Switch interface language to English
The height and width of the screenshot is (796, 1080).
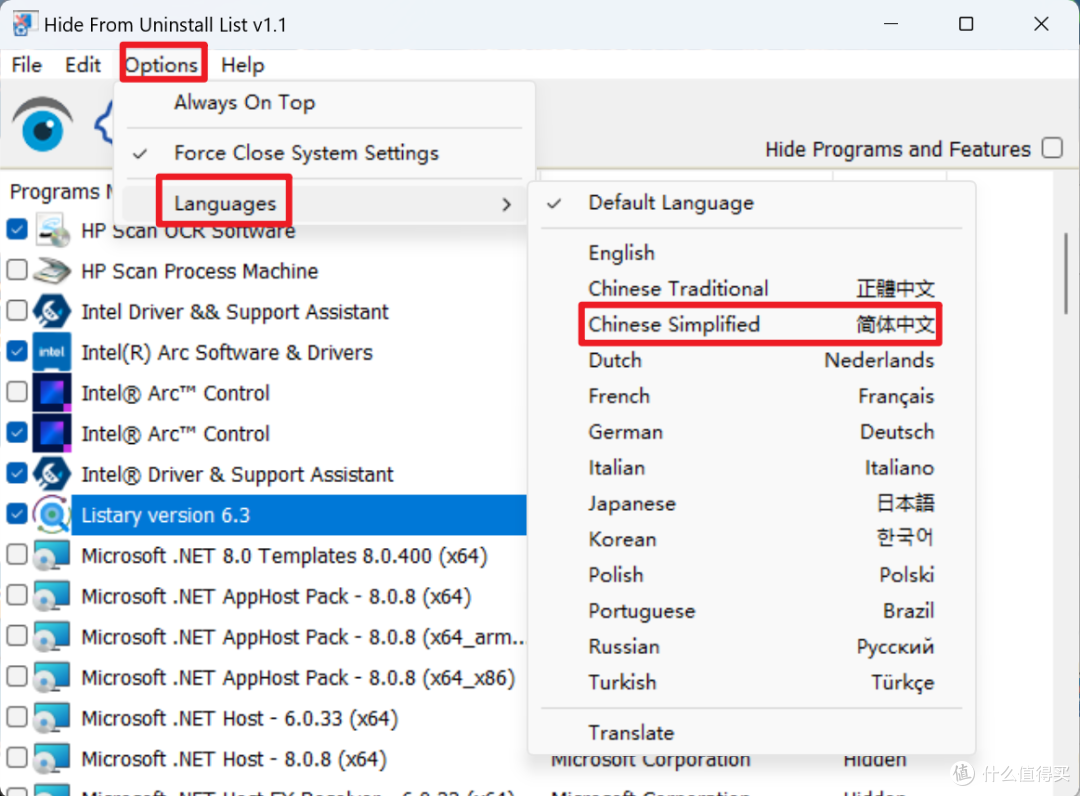(752, 253)
